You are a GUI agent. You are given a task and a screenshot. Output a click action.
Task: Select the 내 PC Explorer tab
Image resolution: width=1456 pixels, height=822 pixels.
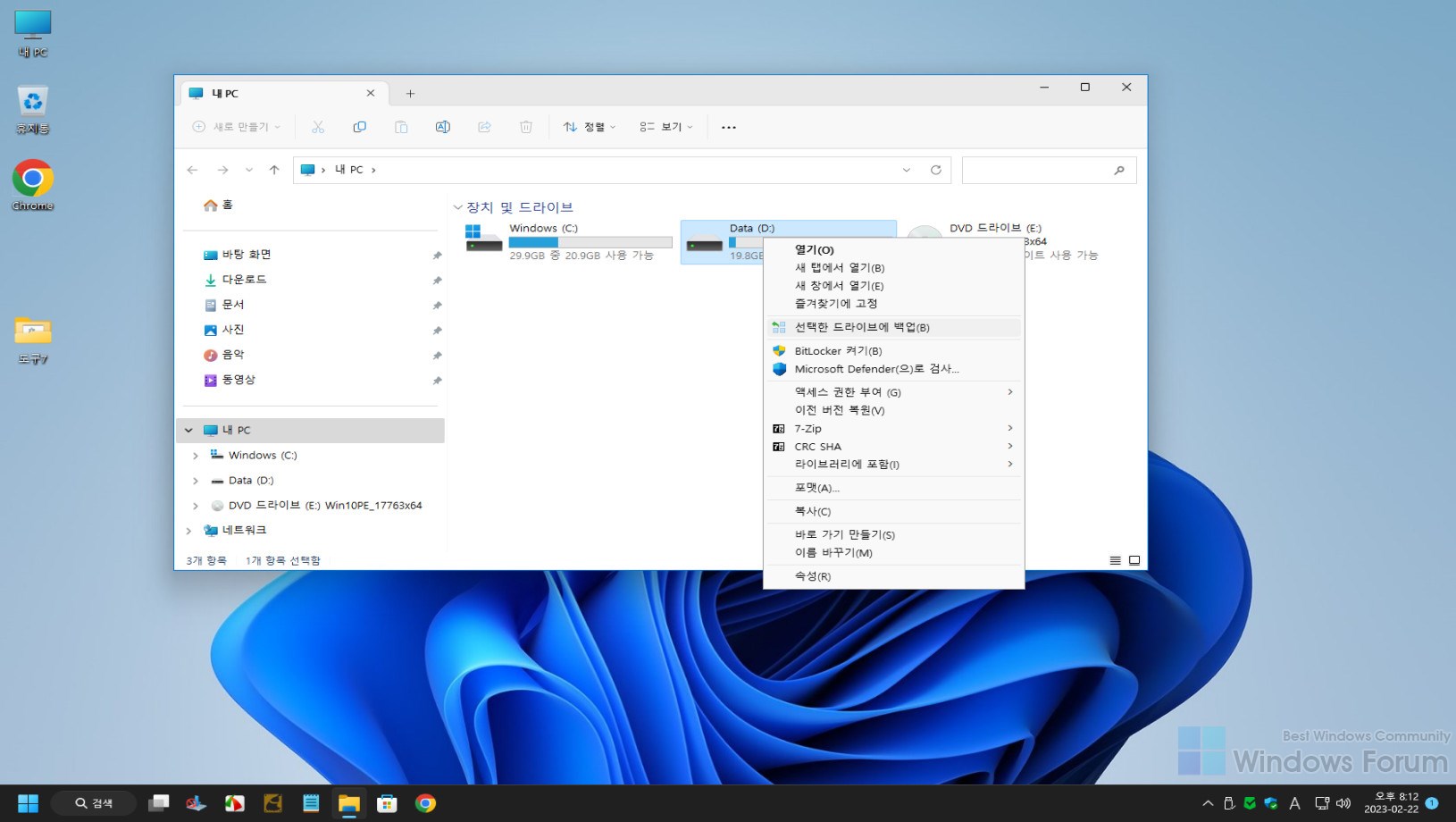[x=283, y=93]
